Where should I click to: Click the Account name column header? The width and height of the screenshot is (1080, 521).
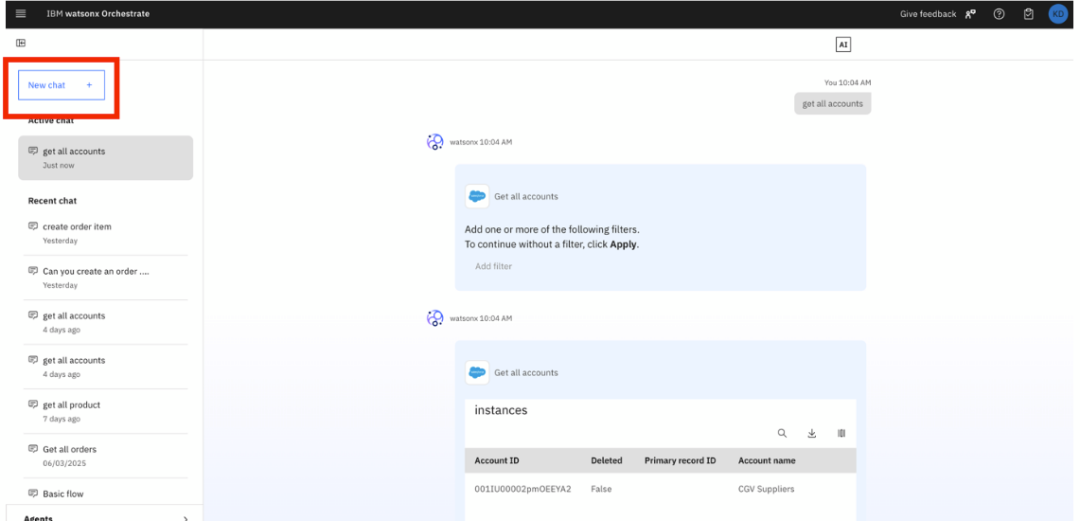coord(767,460)
